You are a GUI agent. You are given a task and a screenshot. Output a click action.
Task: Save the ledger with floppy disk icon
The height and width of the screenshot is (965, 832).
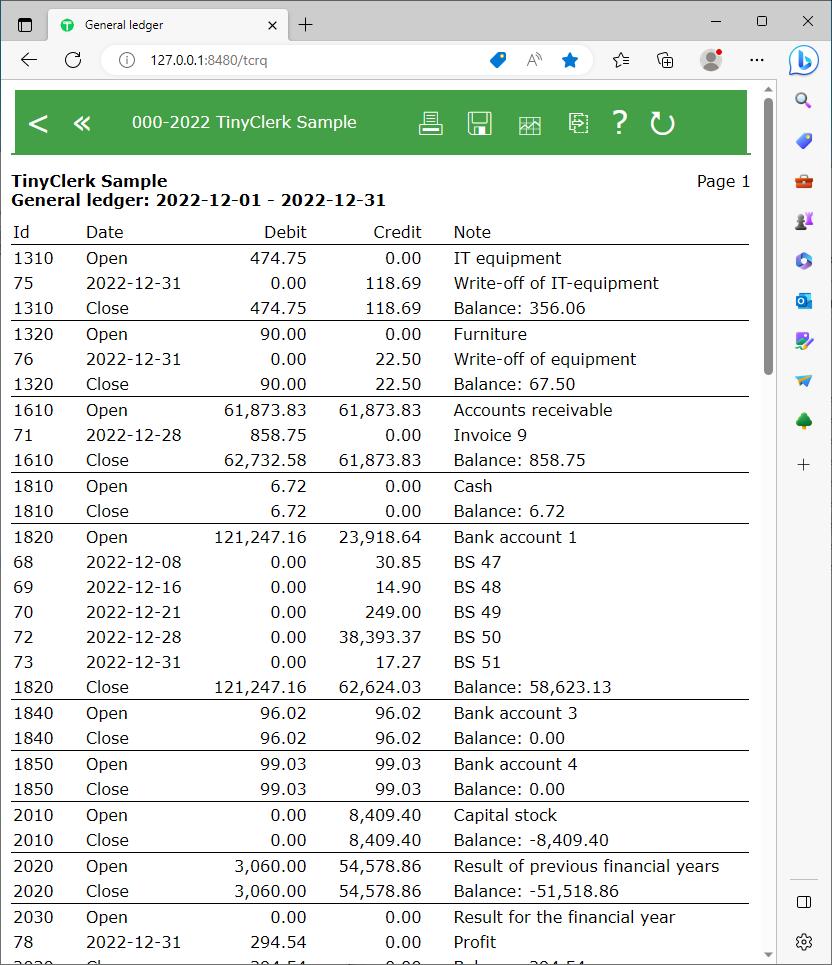[x=479, y=123]
